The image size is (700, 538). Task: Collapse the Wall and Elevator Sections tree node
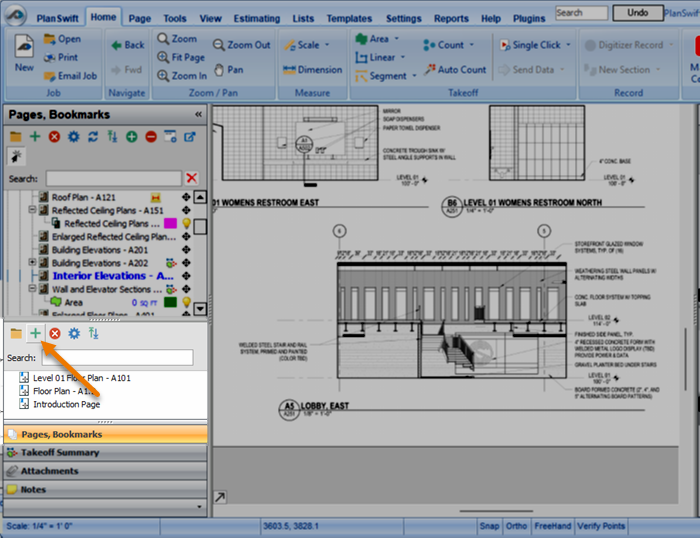click(32, 288)
